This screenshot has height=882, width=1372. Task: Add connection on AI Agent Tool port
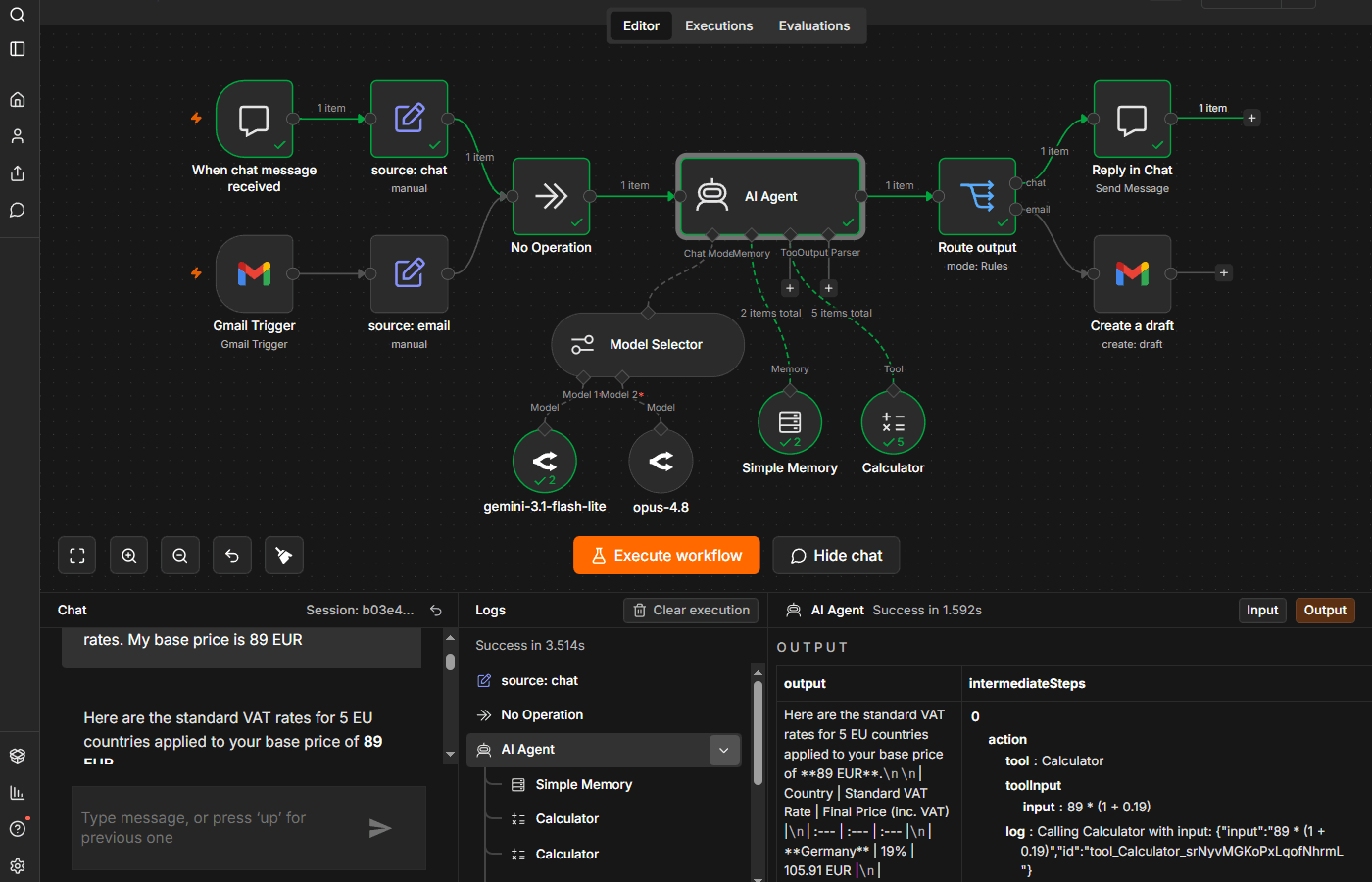790,288
